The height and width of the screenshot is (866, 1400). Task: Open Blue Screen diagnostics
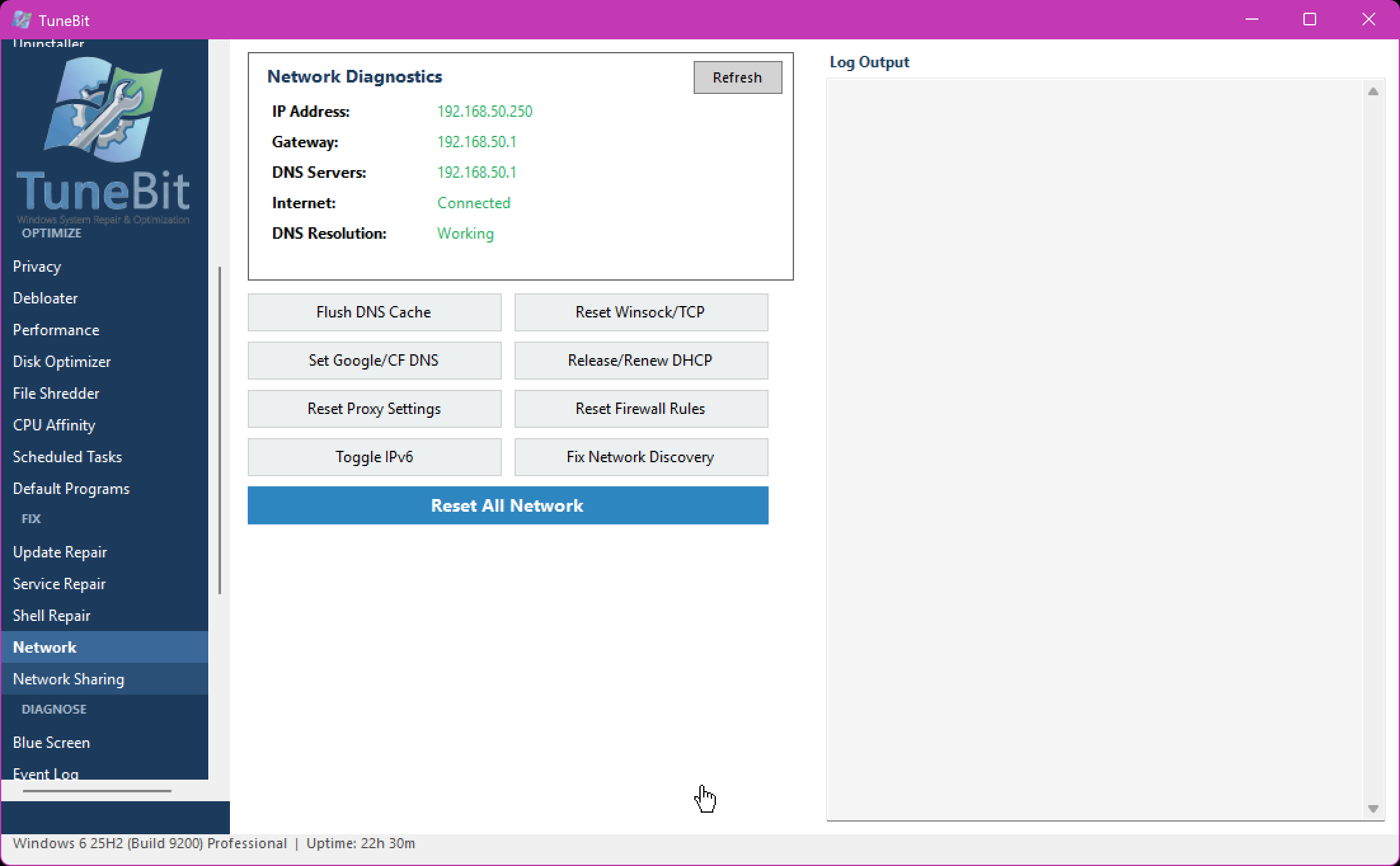[104, 742]
